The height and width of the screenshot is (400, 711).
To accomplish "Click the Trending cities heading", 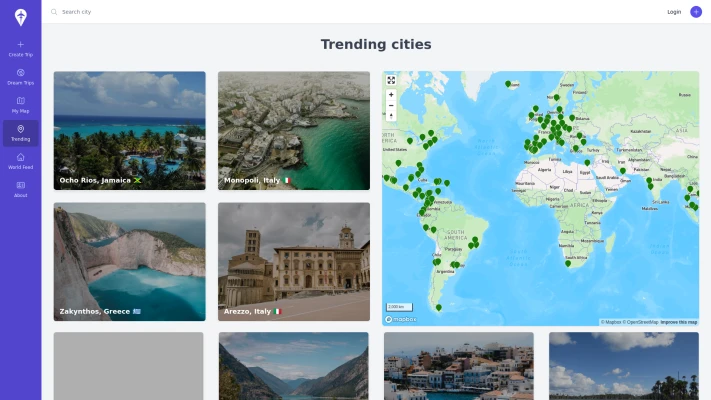I will pyautogui.click(x=376, y=44).
